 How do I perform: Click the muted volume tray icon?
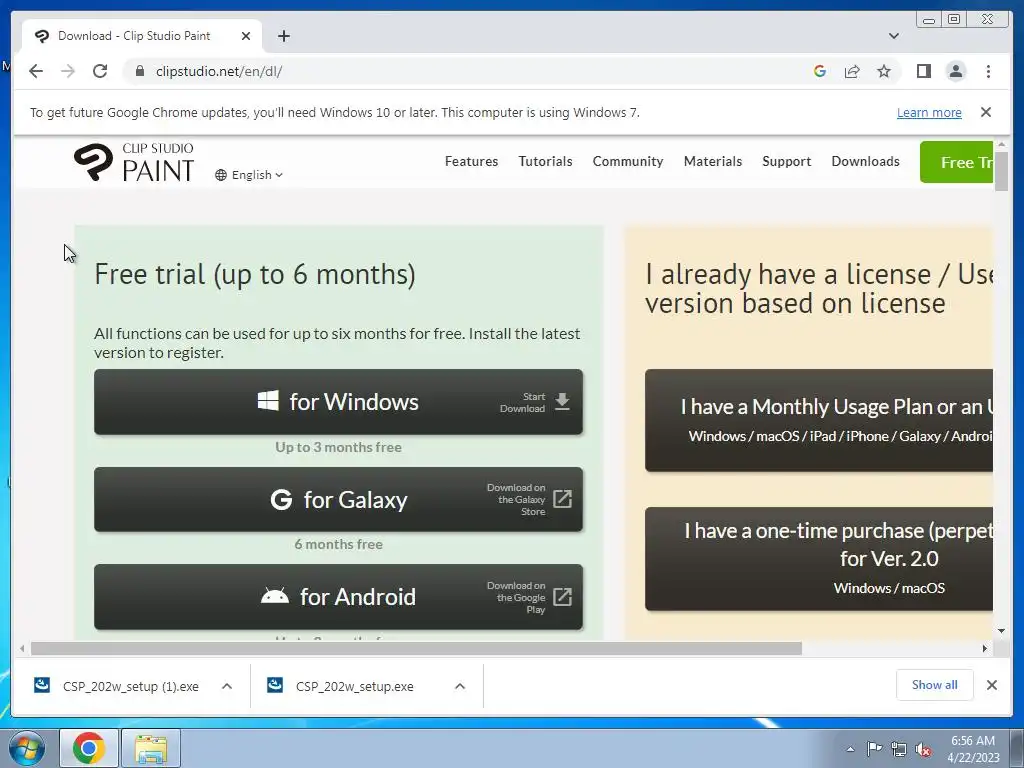tap(923, 750)
